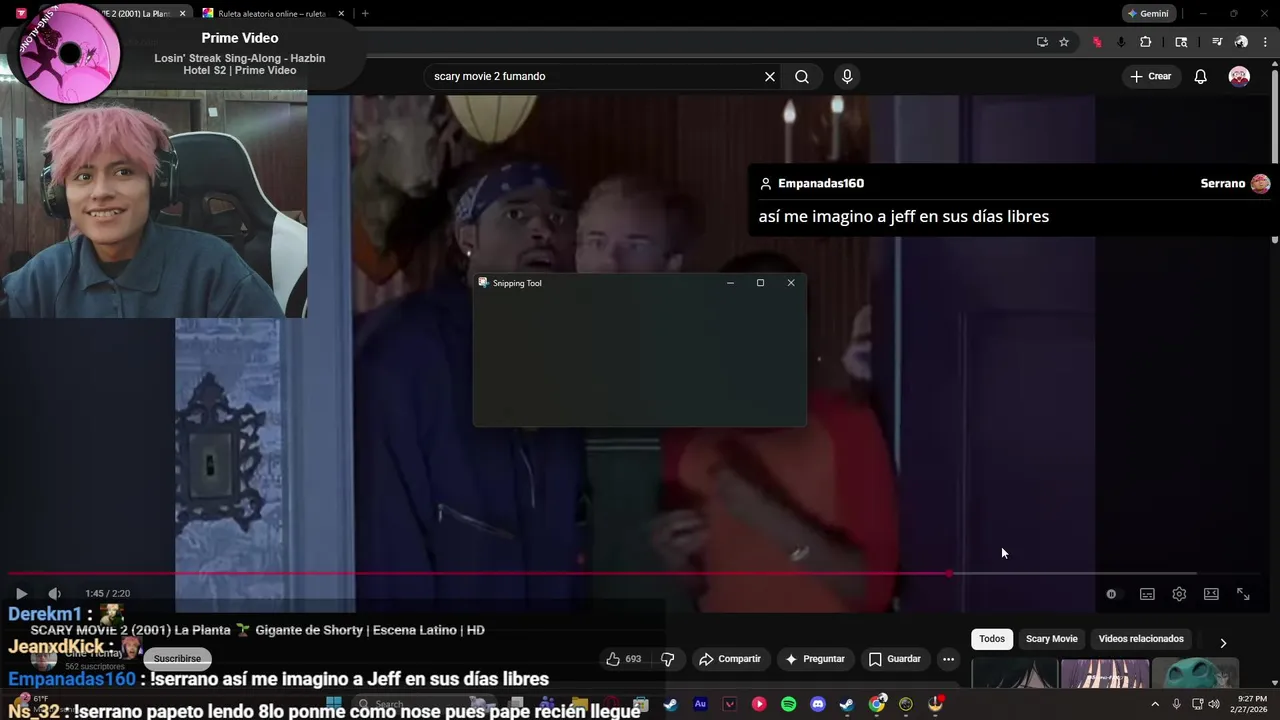Open Adobe Audition from taskbar
The image size is (1280, 720).
700,704
